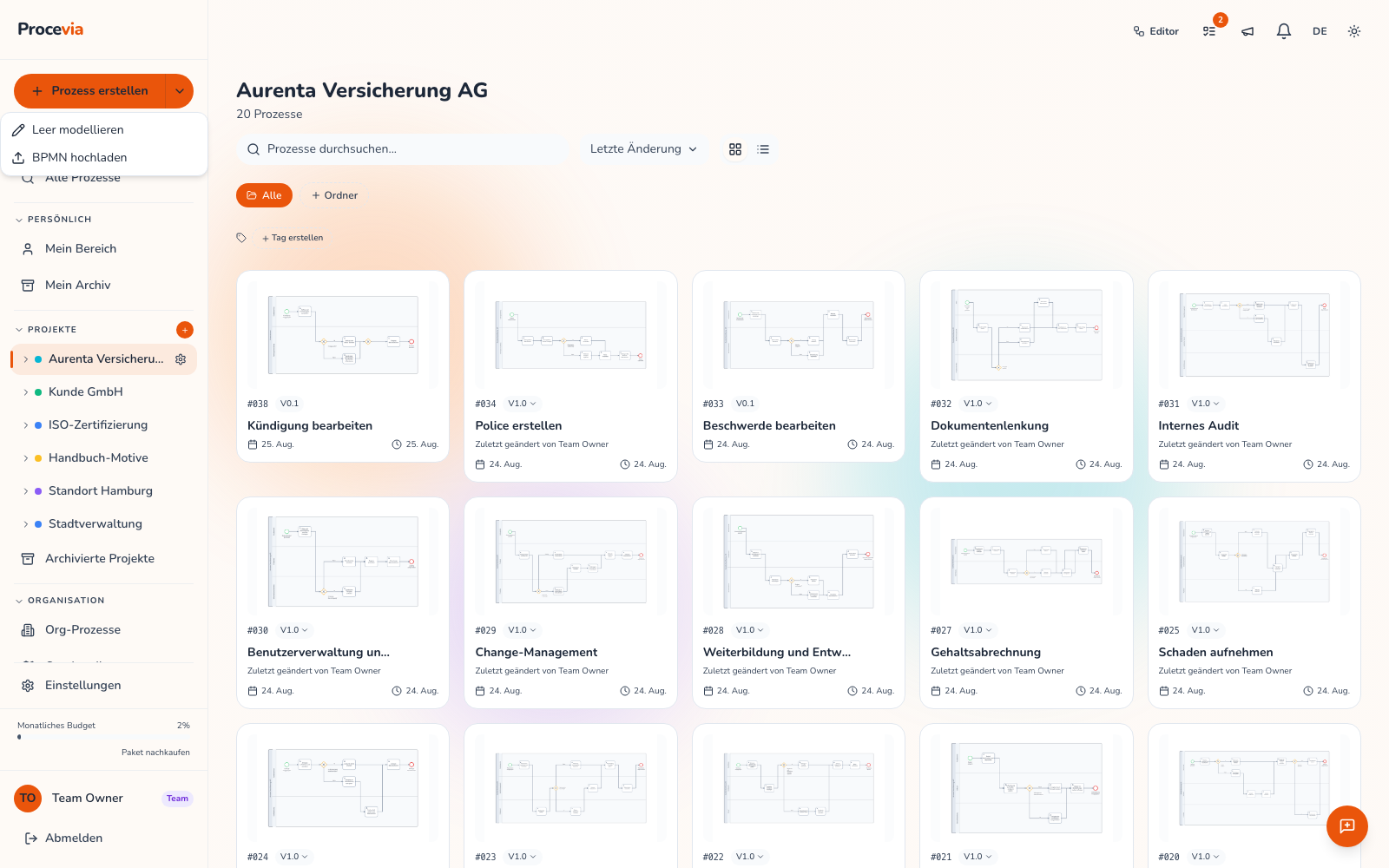Image resolution: width=1389 pixels, height=868 pixels.
Task: Open Mein Archiv
Action: (x=103, y=286)
